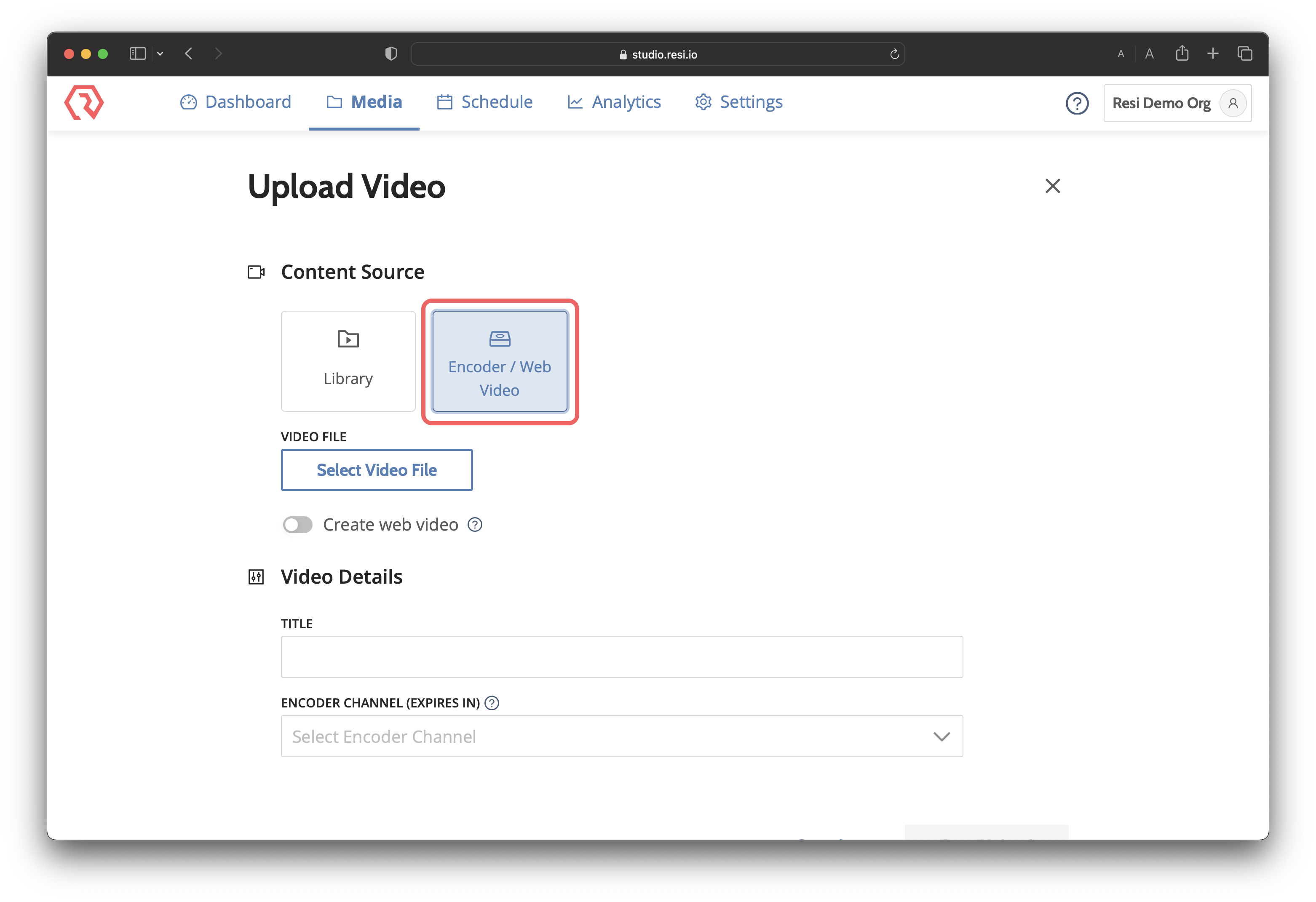This screenshot has height=902, width=1316.
Task: Click the Select Video File button
Action: (377, 470)
